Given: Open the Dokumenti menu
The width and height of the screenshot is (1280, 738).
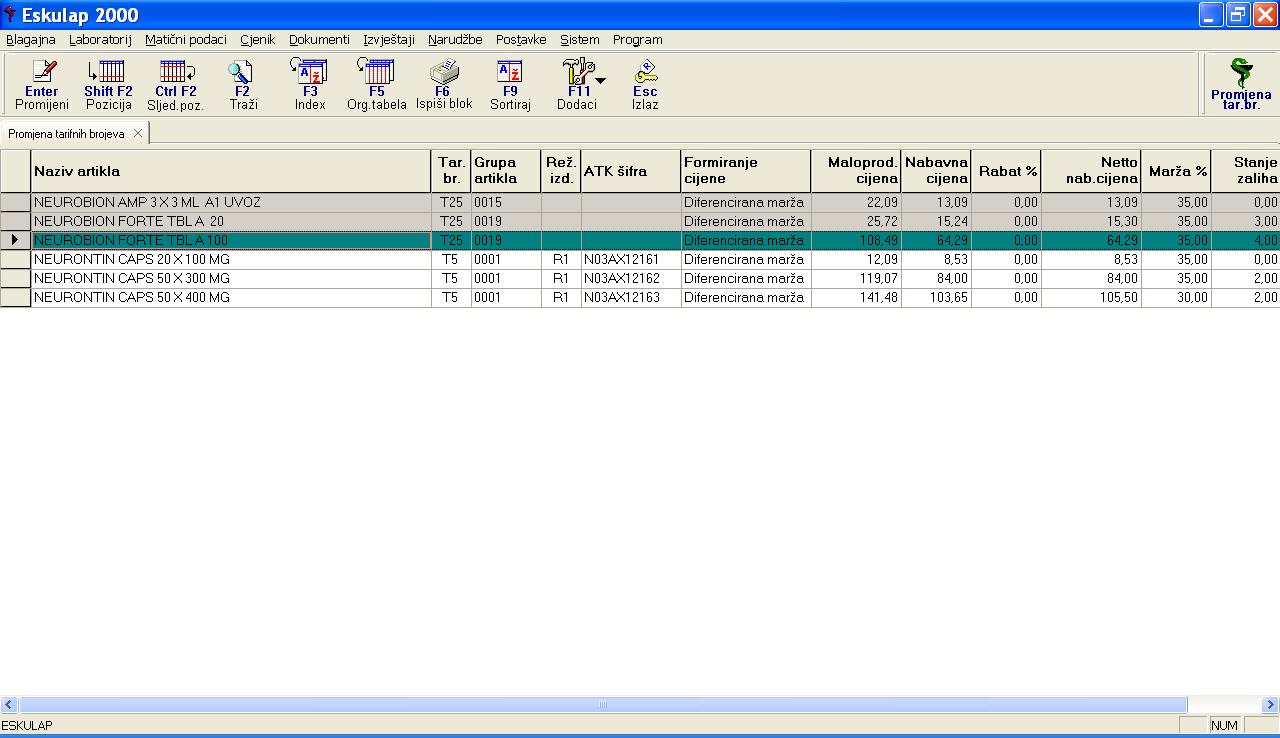Looking at the screenshot, I should pyautogui.click(x=319, y=40).
